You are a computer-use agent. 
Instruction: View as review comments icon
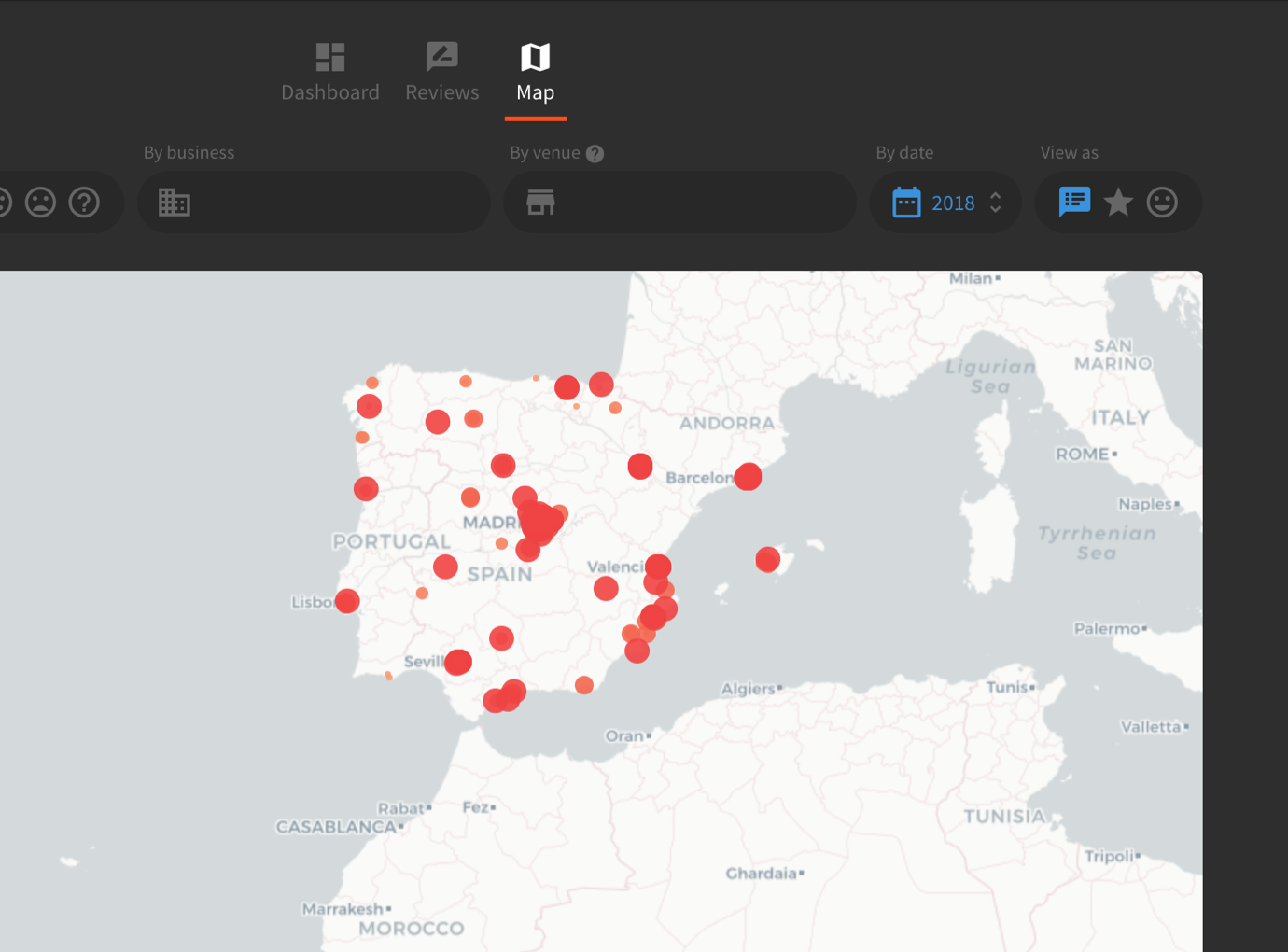[1074, 202]
